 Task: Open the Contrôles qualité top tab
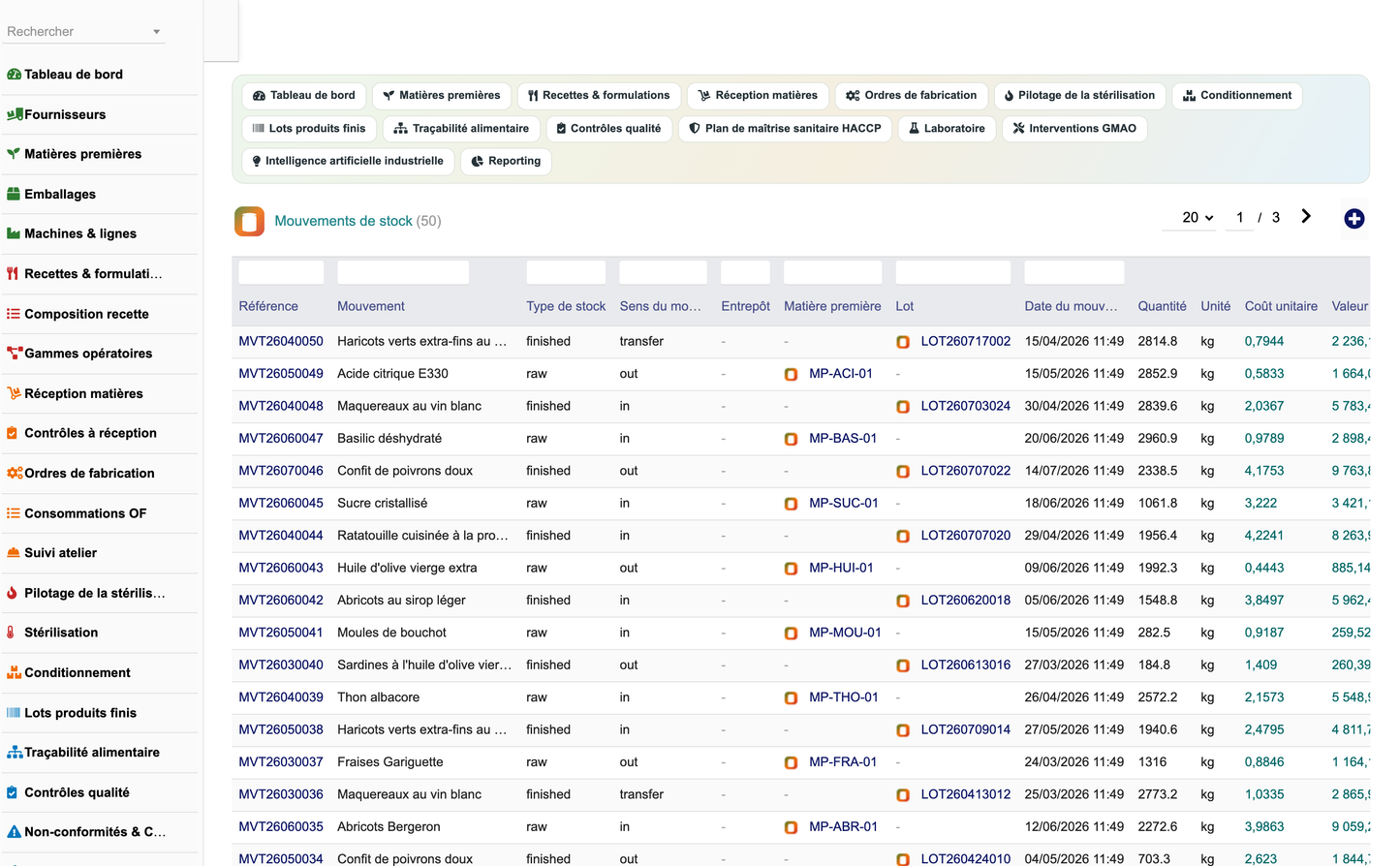coord(608,129)
